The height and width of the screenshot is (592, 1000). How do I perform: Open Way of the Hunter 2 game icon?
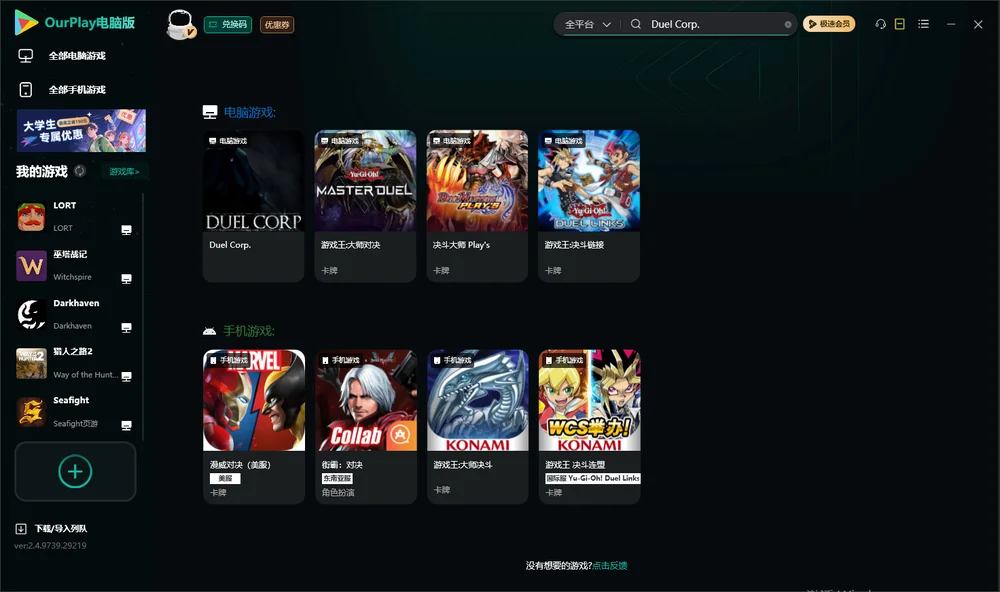click(31, 364)
